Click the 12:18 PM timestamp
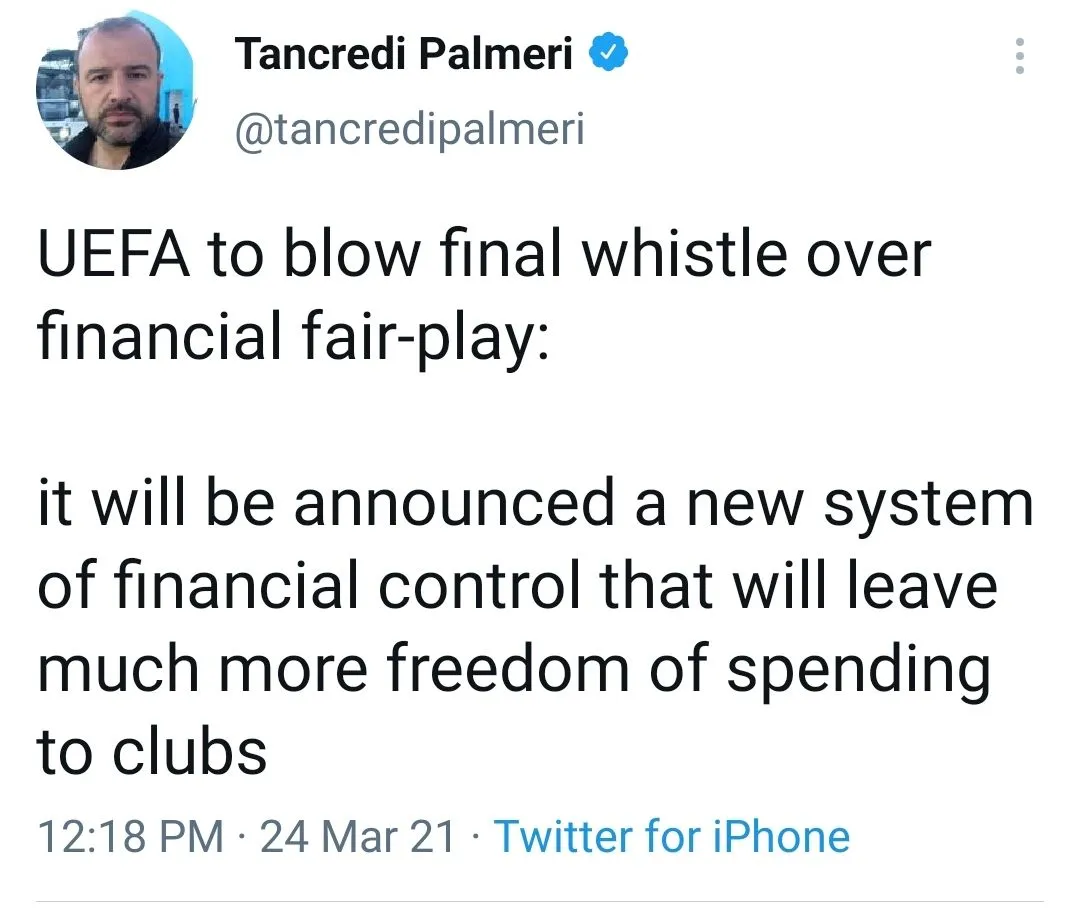 point(130,836)
